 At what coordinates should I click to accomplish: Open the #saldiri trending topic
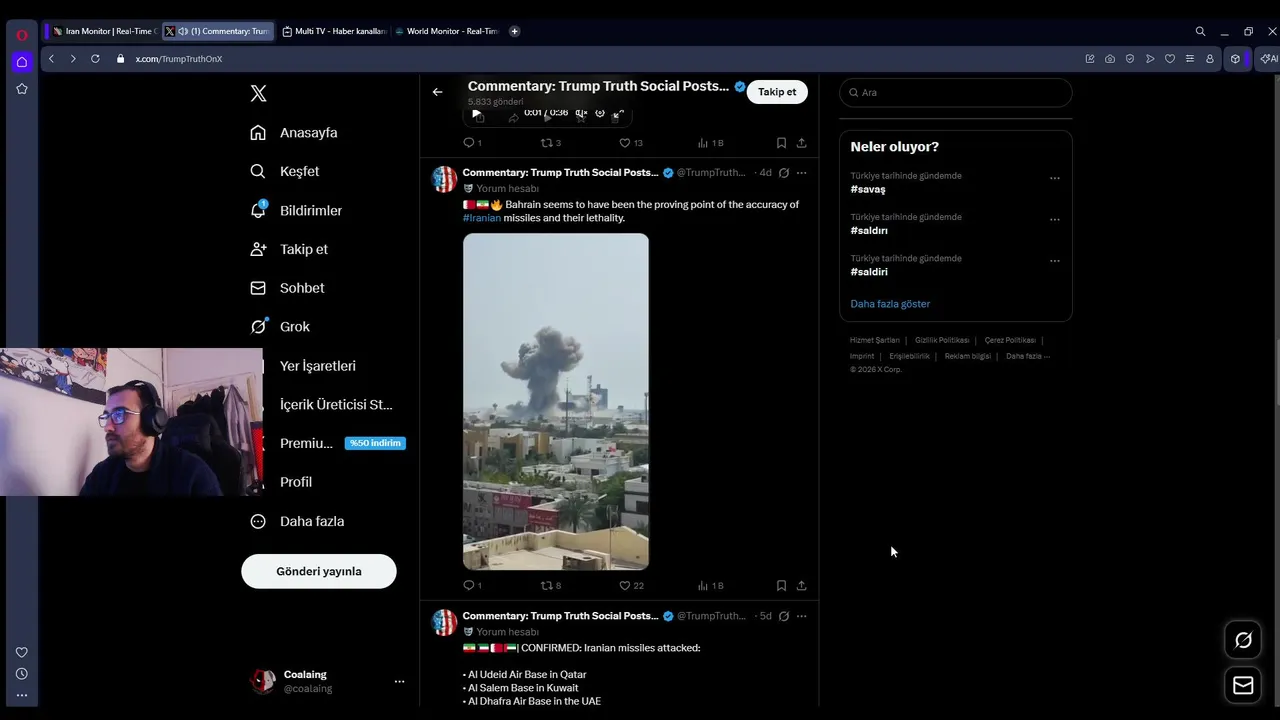click(x=869, y=272)
